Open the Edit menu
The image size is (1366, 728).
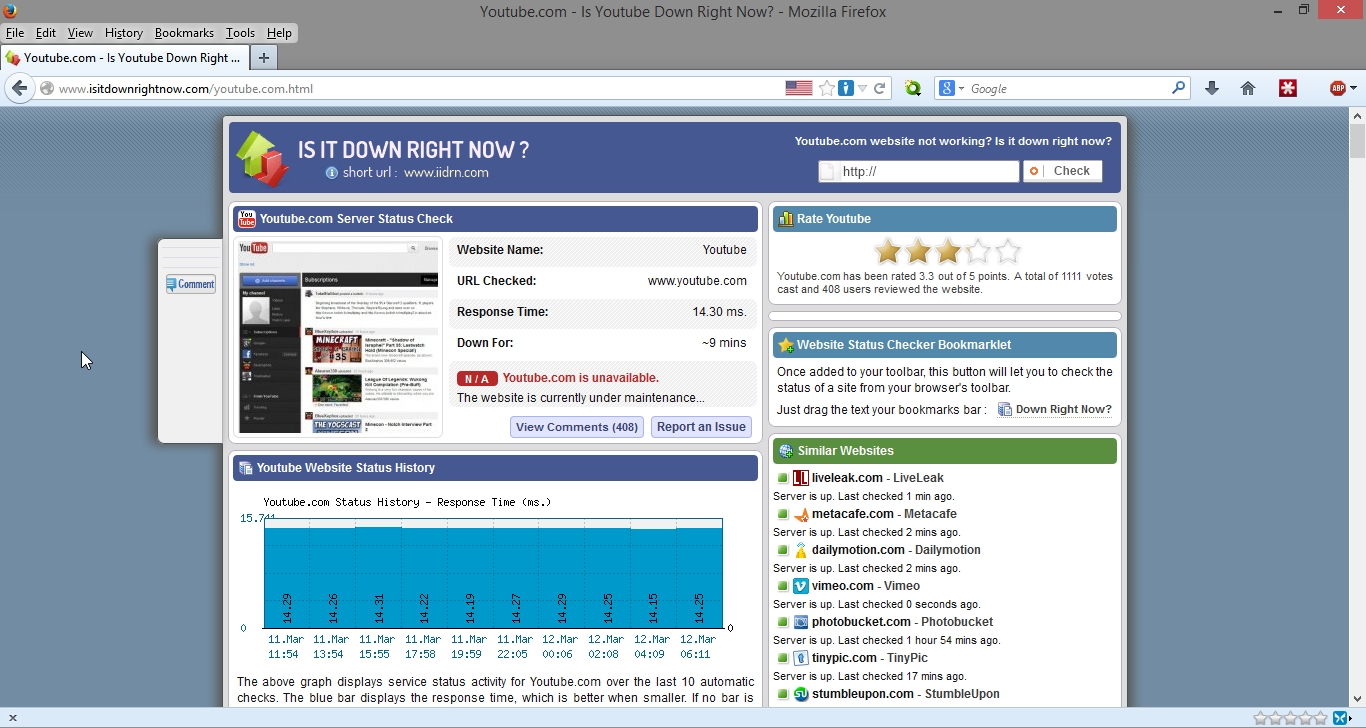pyautogui.click(x=46, y=33)
